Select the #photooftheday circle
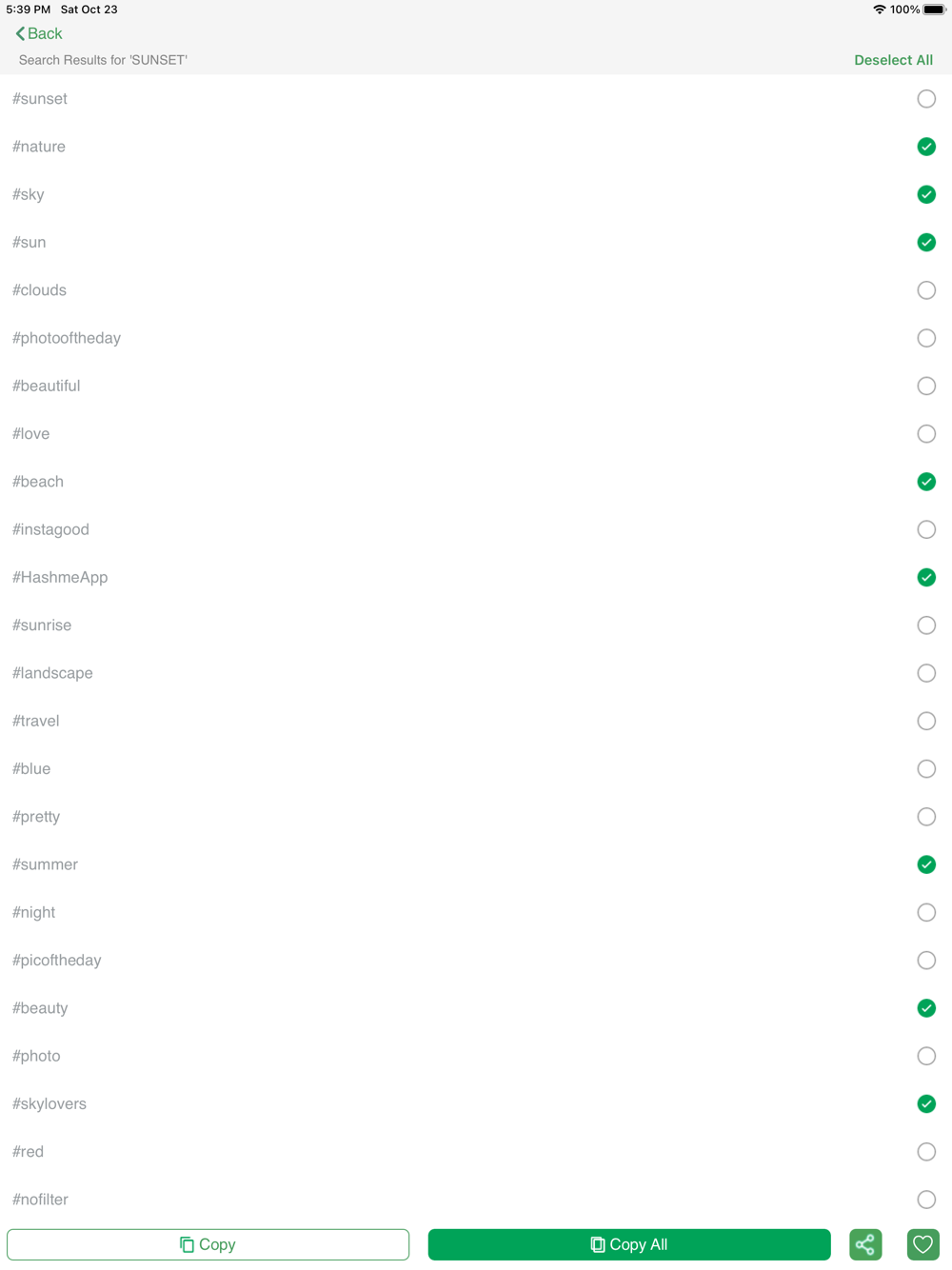The height and width of the screenshot is (1270, 952). tap(926, 338)
